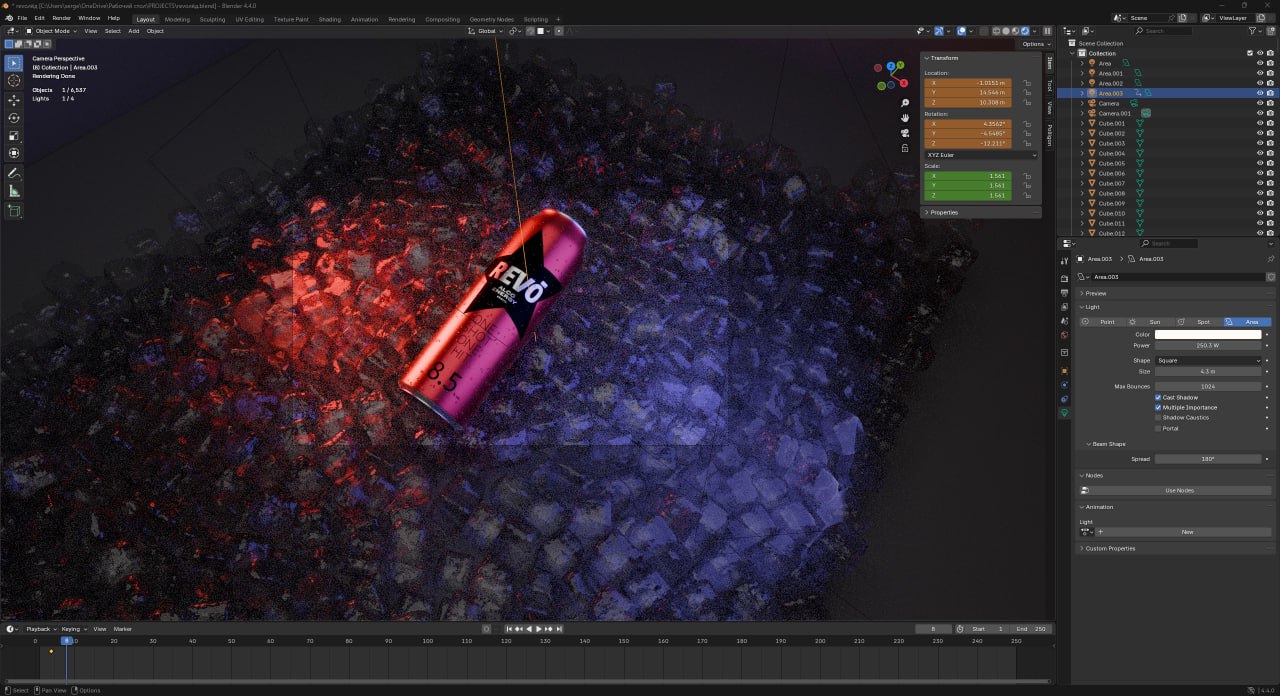Expand the Custom Properties panel
The image size is (1280, 696).
(1111, 548)
